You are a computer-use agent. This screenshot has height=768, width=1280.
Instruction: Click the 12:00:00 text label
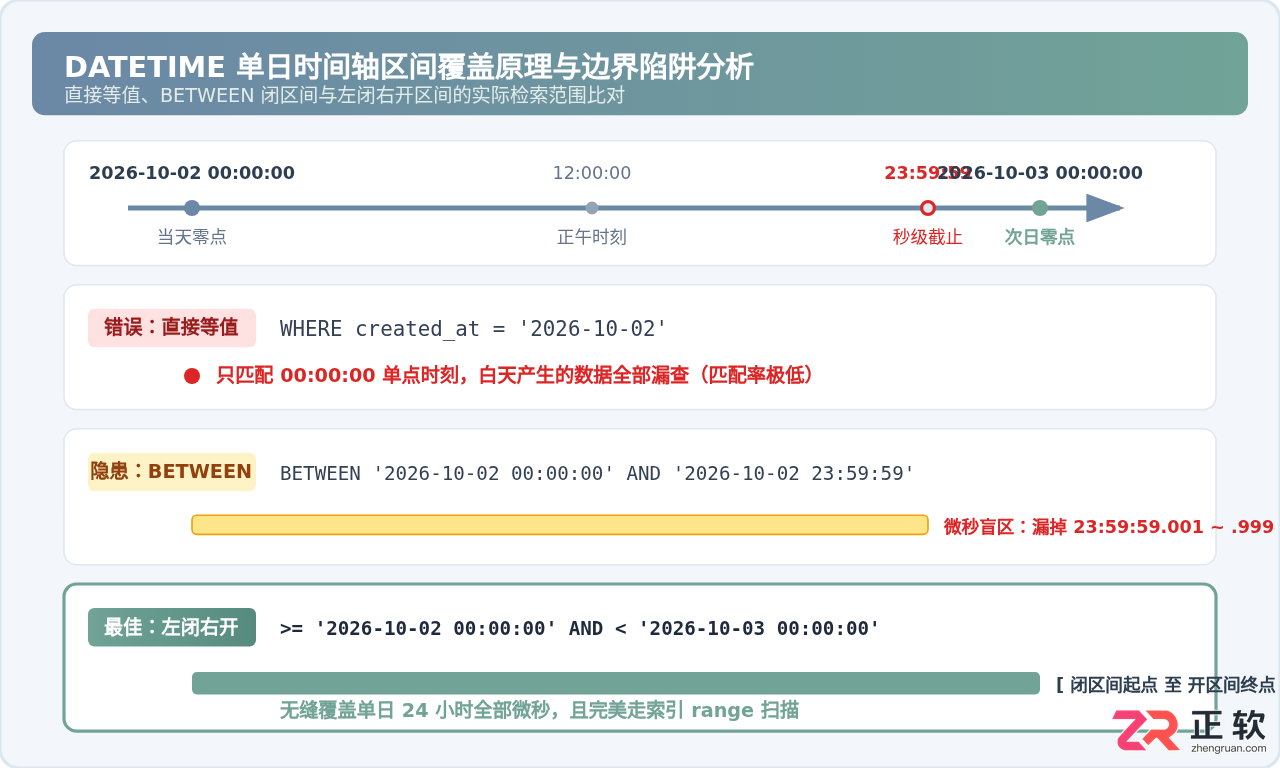tap(592, 173)
